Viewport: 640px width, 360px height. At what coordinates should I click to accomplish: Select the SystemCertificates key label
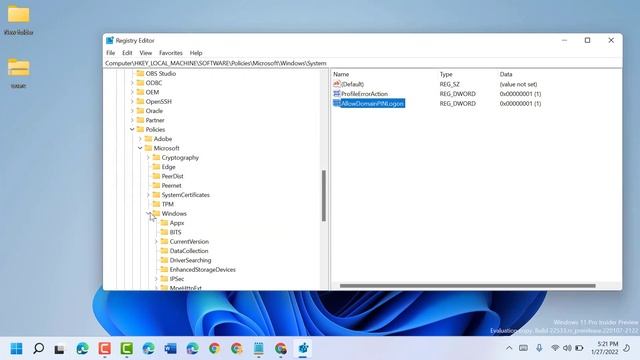point(185,195)
